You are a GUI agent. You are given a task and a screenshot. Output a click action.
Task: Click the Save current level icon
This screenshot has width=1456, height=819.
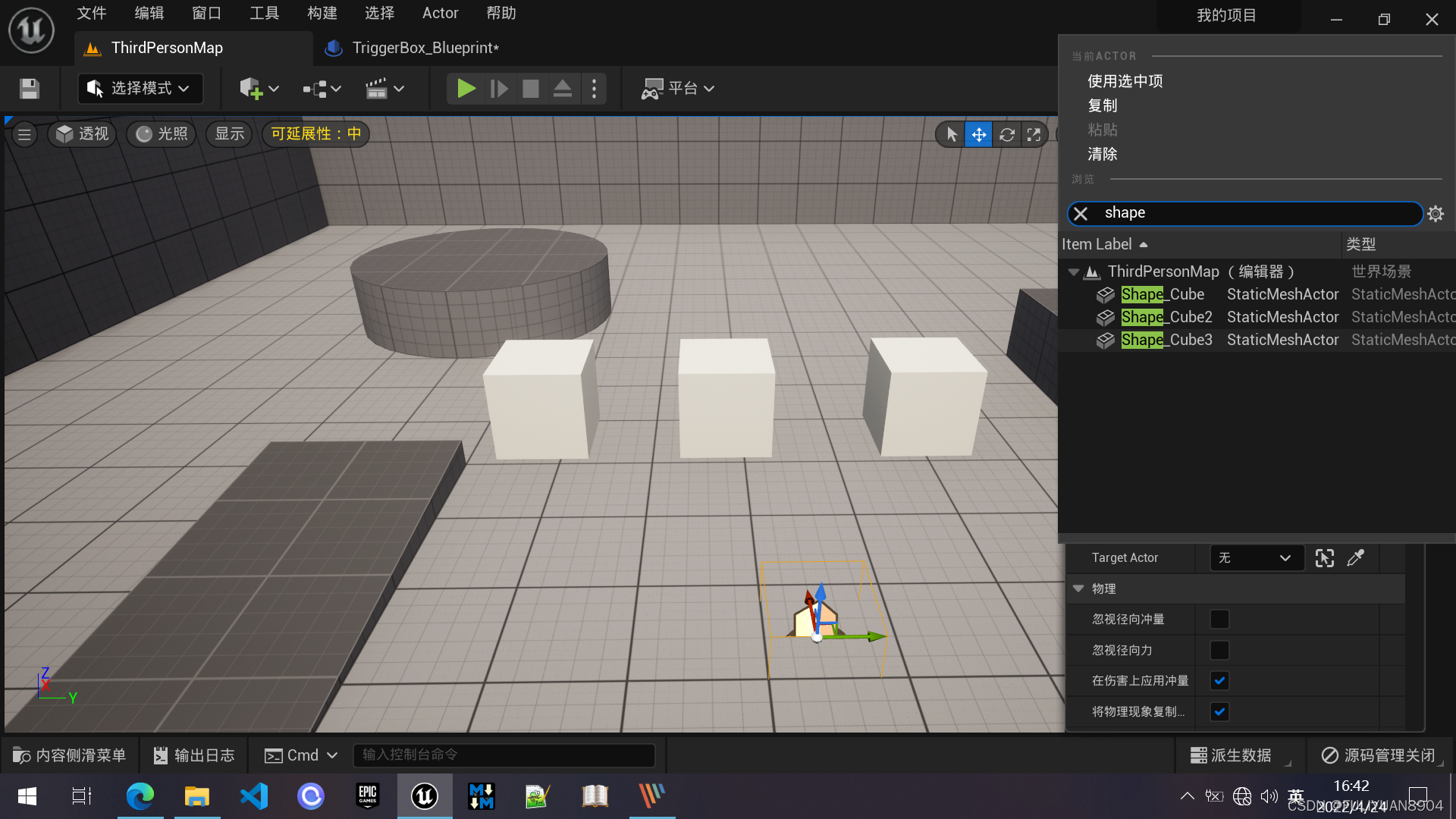click(30, 89)
